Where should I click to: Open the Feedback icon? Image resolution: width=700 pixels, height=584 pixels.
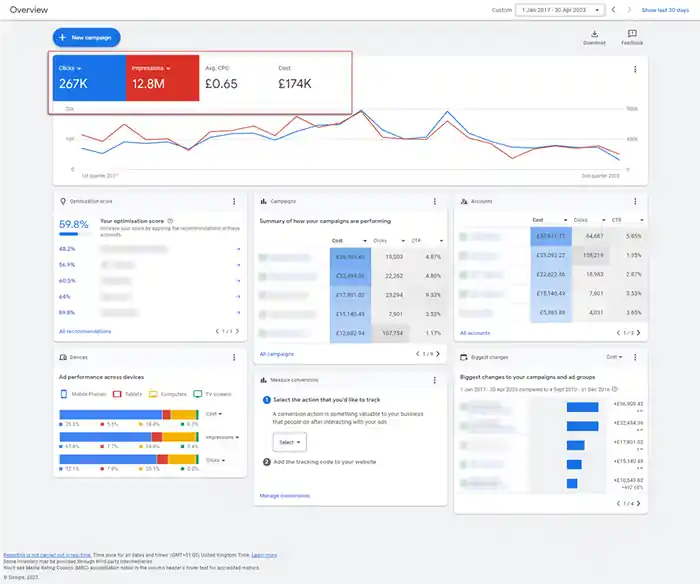[632, 38]
